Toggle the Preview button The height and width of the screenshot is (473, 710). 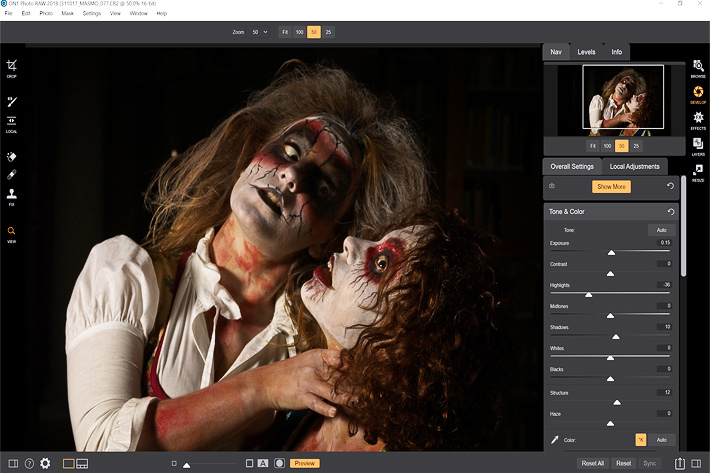(x=305, y=463)
